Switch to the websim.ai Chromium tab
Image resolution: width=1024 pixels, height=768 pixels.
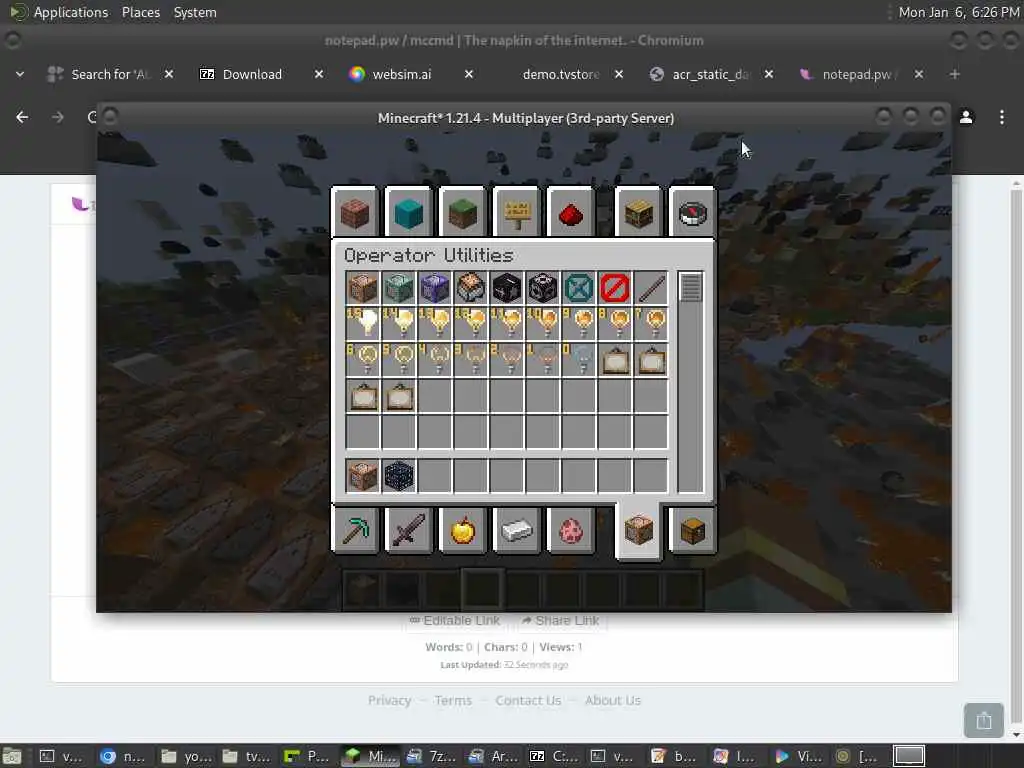(x=401, y=74)
